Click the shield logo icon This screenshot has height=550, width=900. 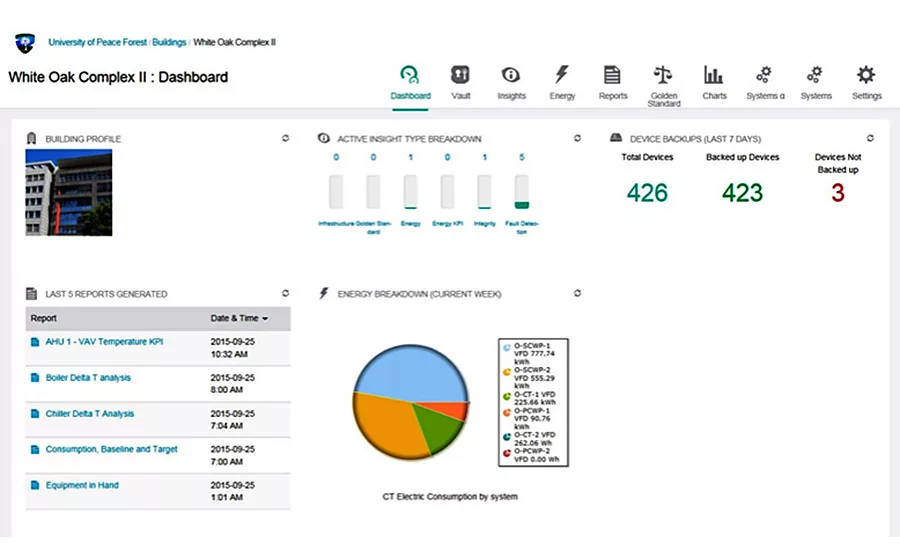[x=25, y=43]
